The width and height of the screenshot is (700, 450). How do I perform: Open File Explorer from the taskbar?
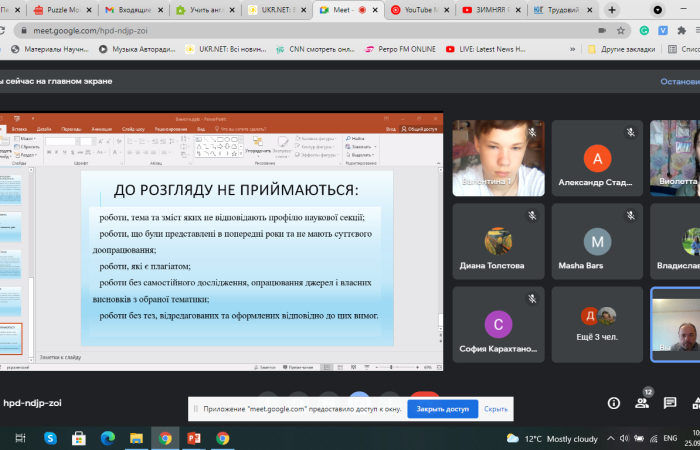coord(136,438)
